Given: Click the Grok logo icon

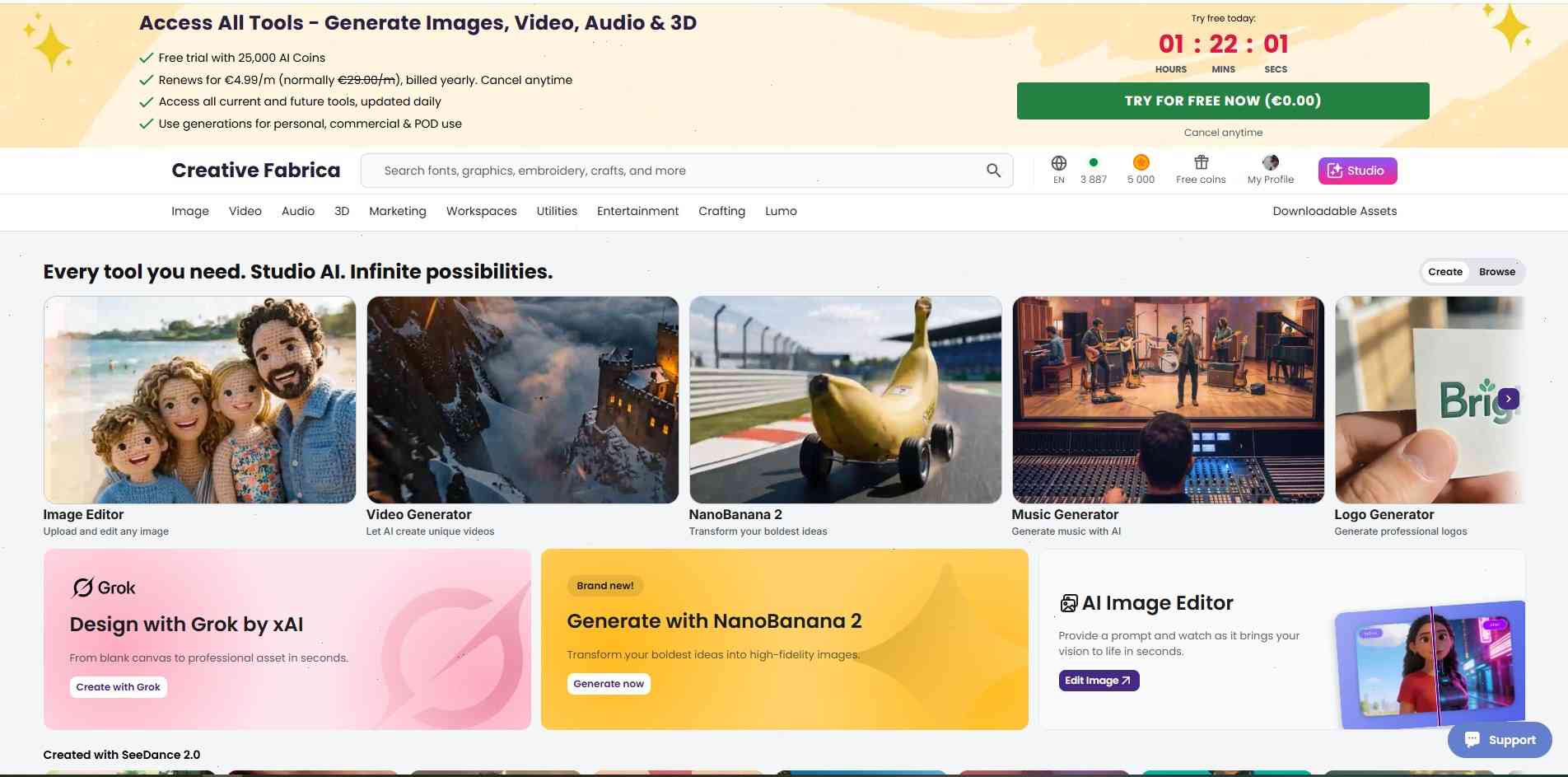Looking at the screenshot, I should coord(82,587).
